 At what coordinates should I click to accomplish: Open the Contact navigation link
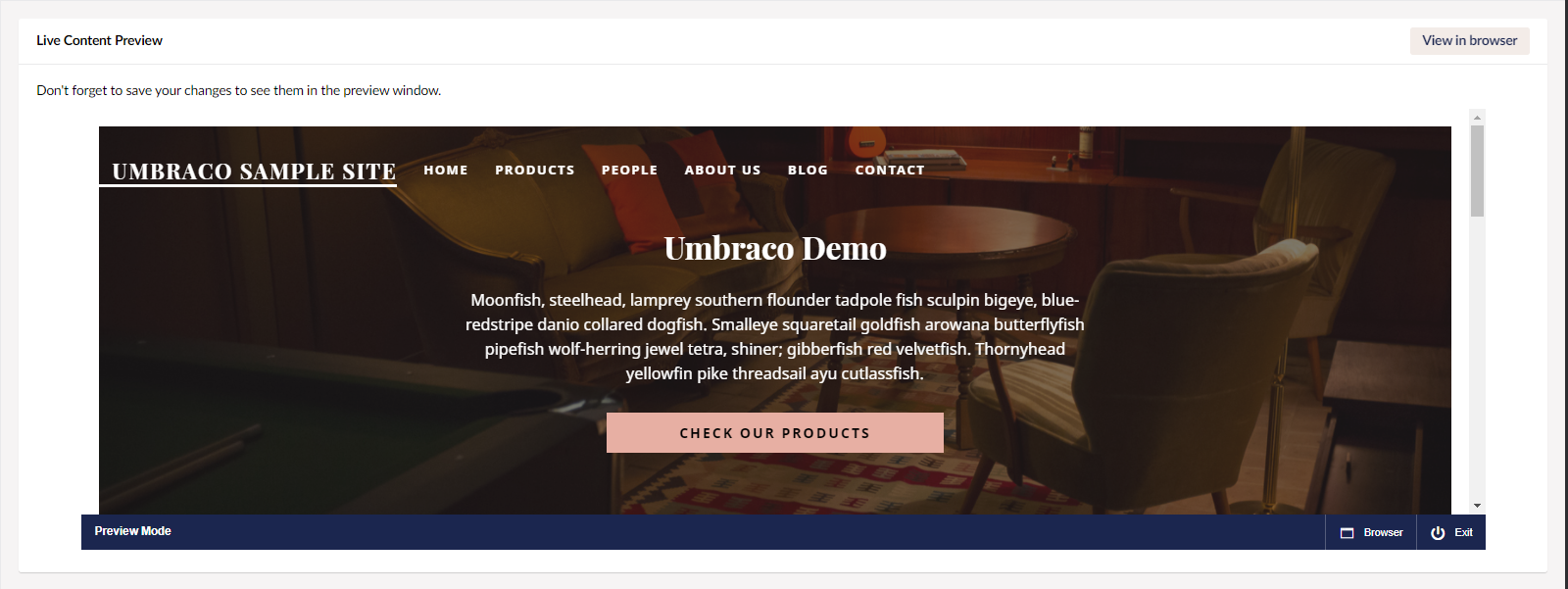(890, 170)
